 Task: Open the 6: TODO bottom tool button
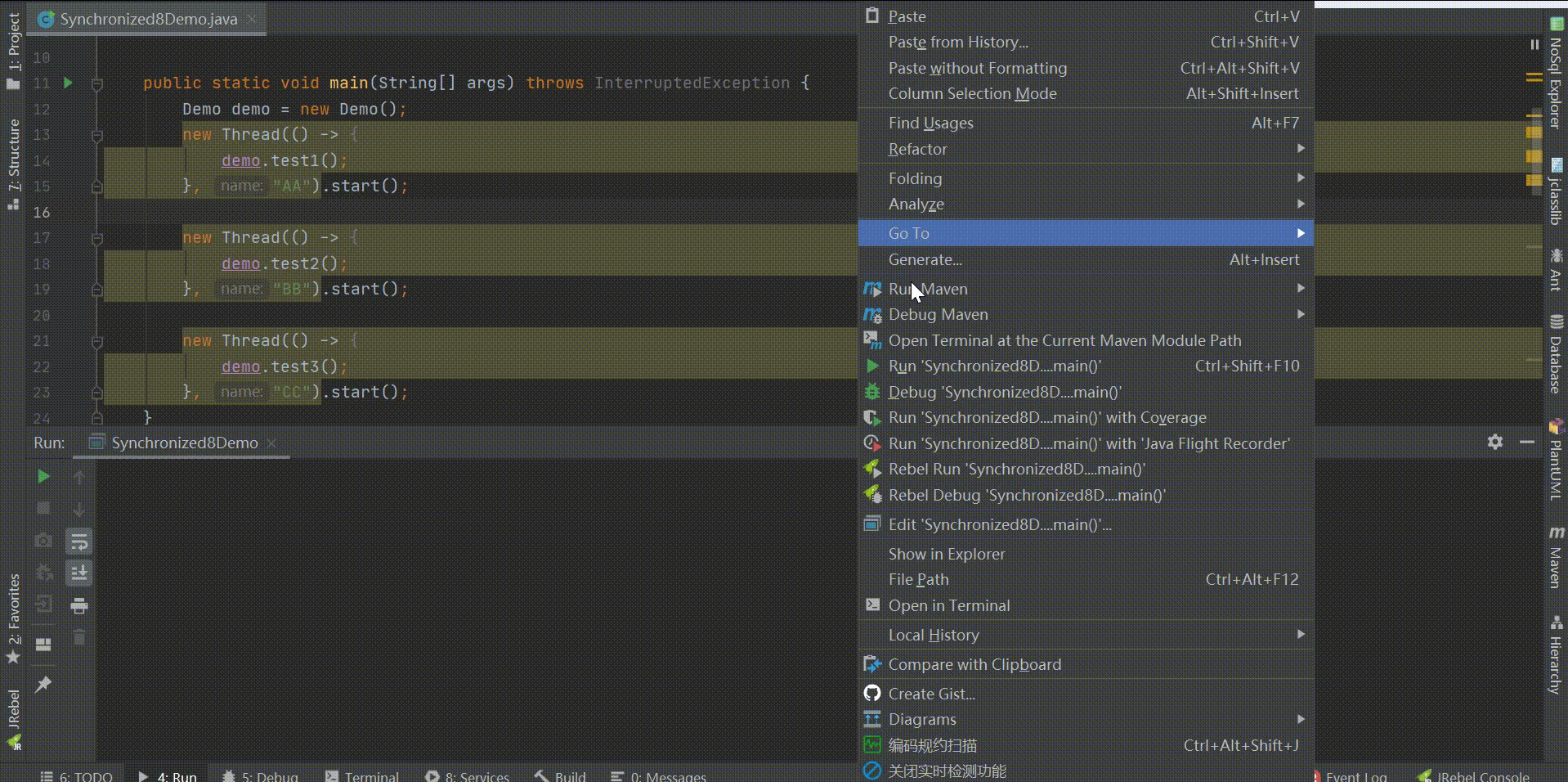(x=77, y=776)
